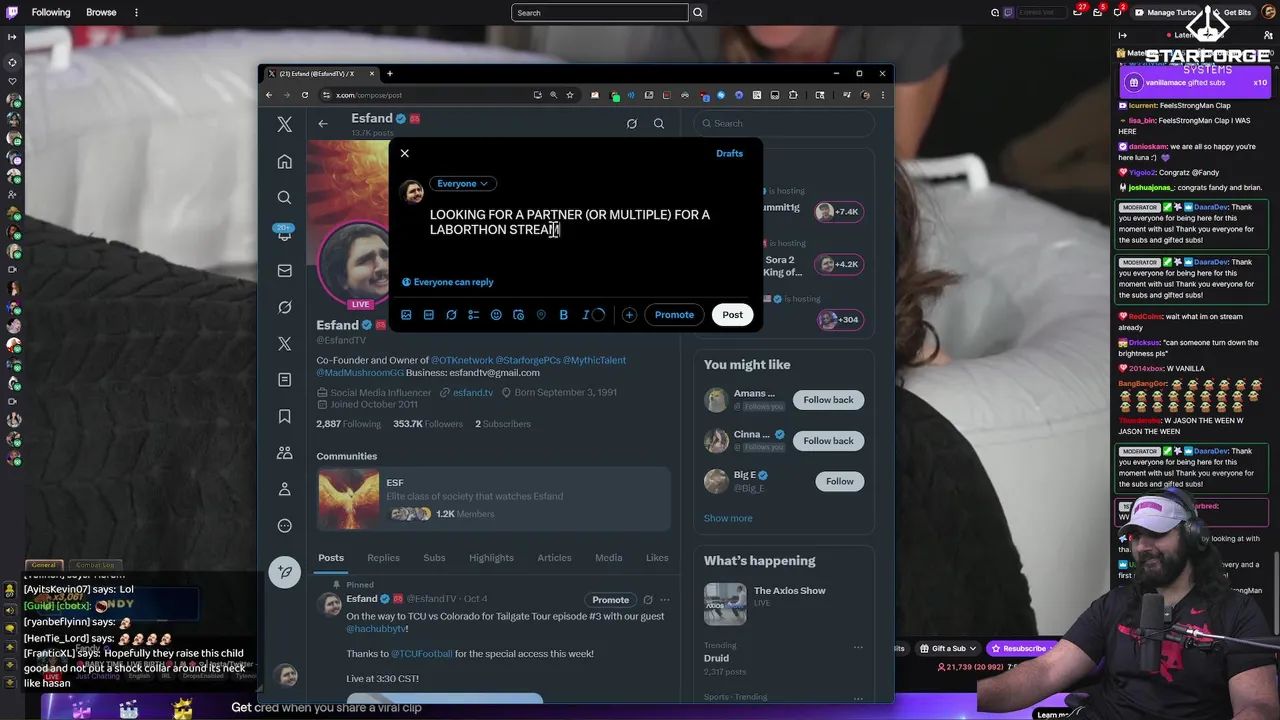Switch to the Subs tab
1280x720 pixels.
[x=434, y=558]
